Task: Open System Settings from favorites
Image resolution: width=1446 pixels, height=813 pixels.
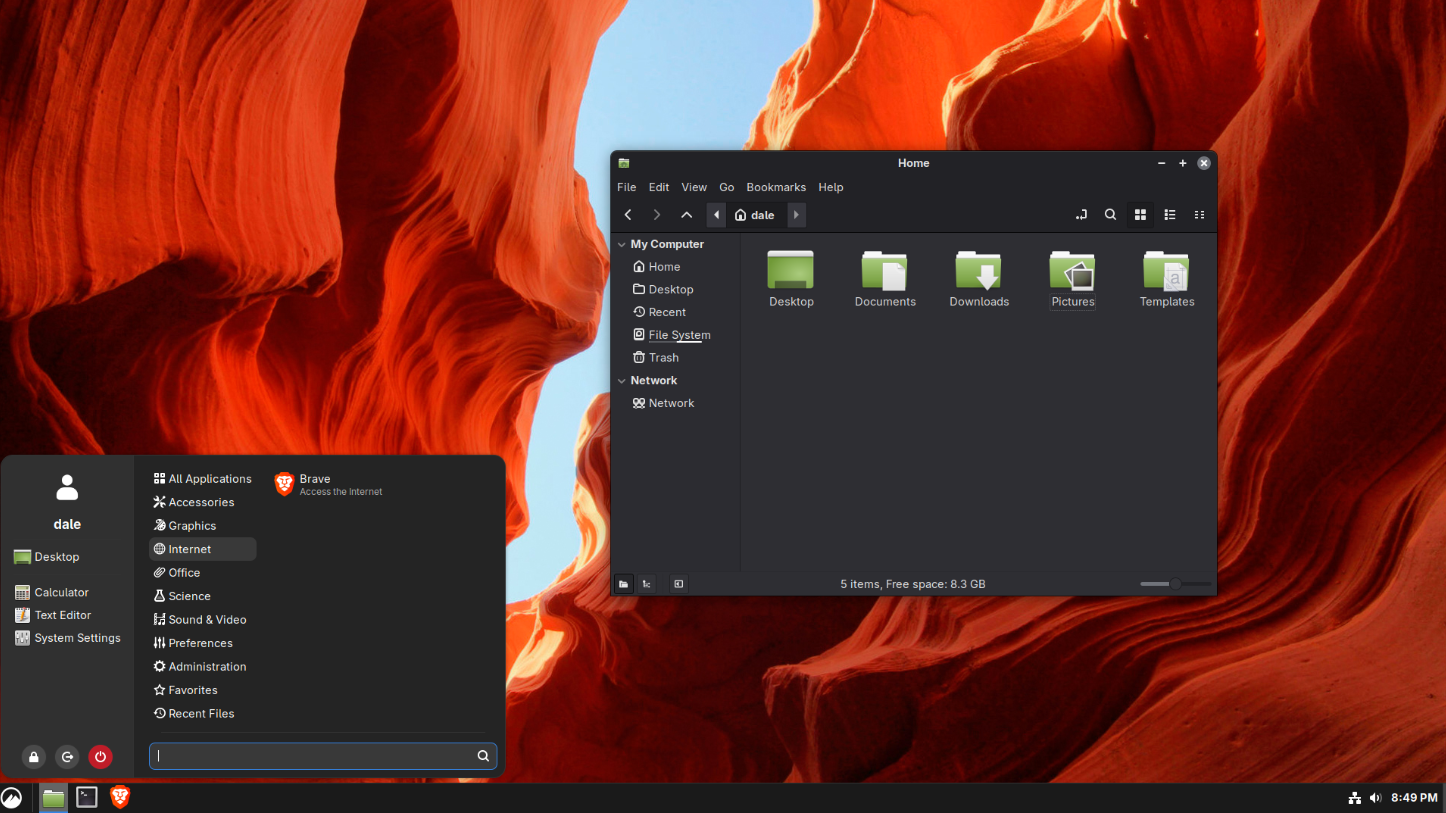Action: pyautogui.click(x=76, y=638)
